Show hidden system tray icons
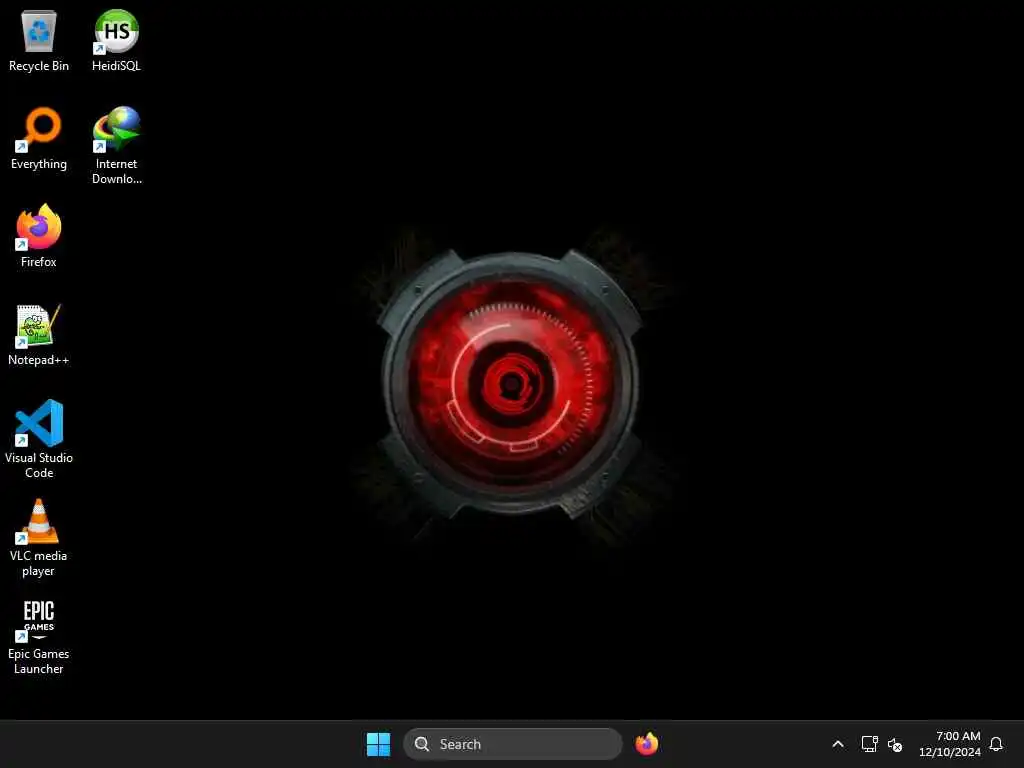The height and width of the screenshot is (768, 1024). tap(838, 744)
